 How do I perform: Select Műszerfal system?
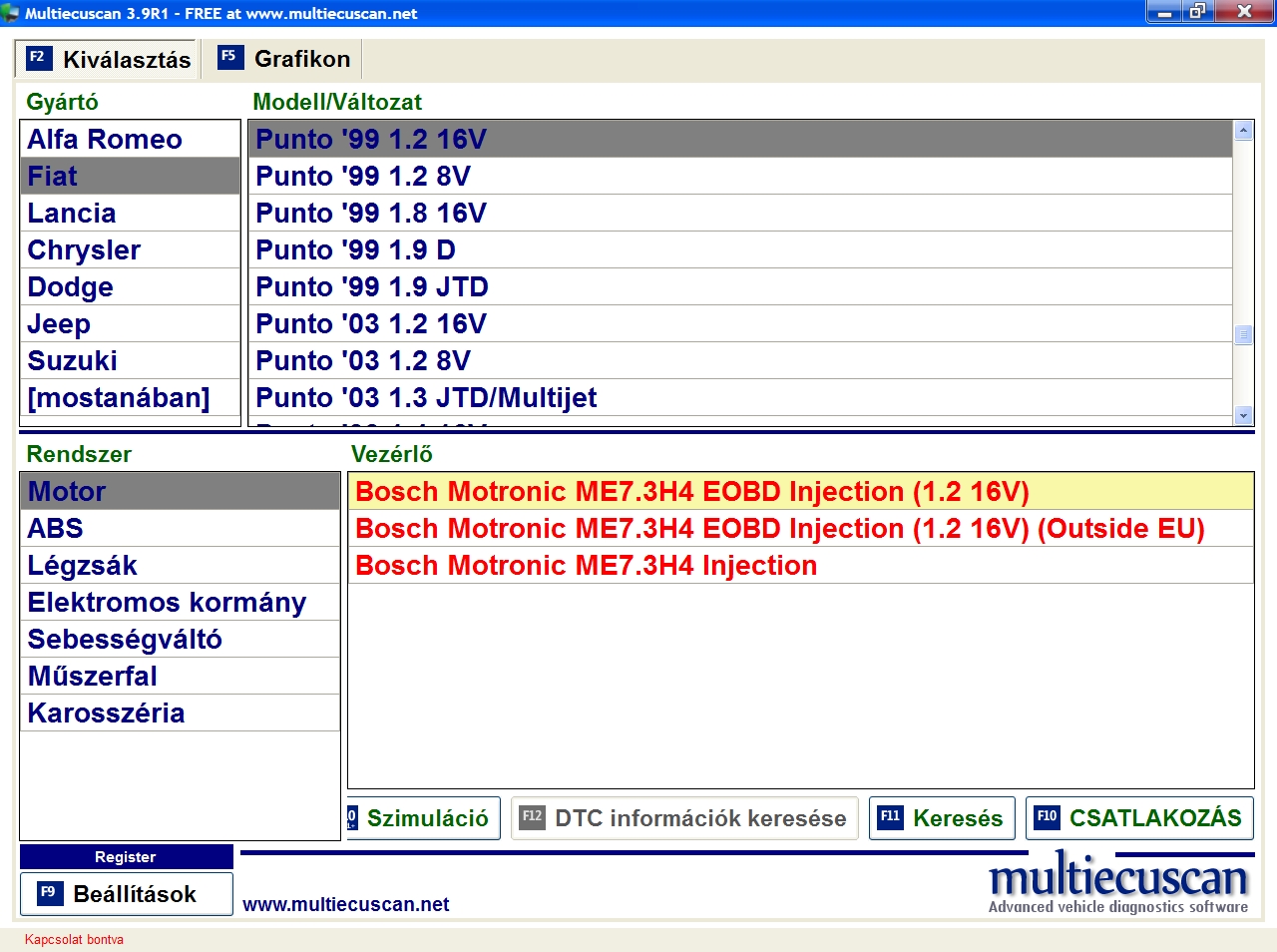point(180,677)
